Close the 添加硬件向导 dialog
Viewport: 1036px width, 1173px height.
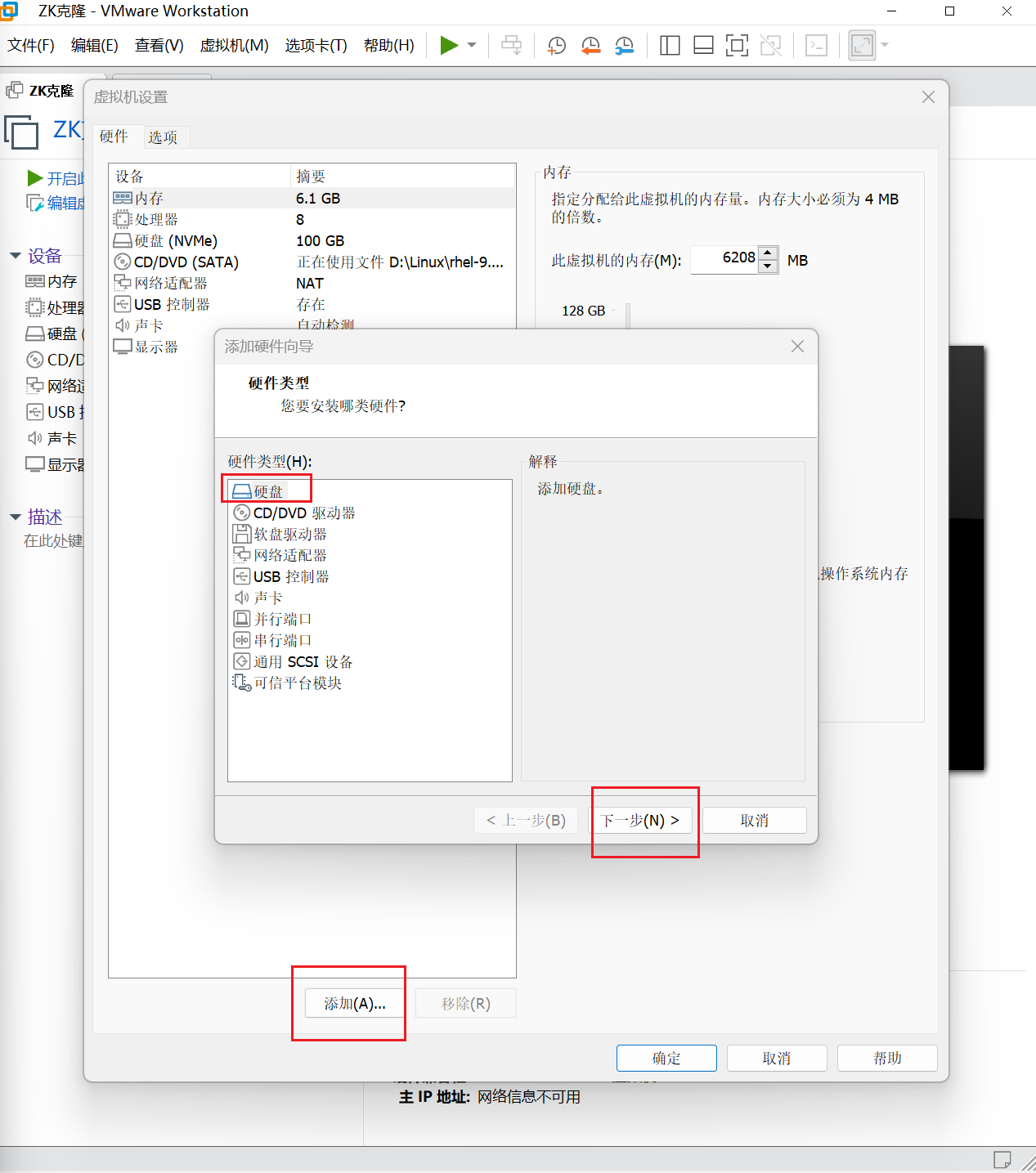798,347
